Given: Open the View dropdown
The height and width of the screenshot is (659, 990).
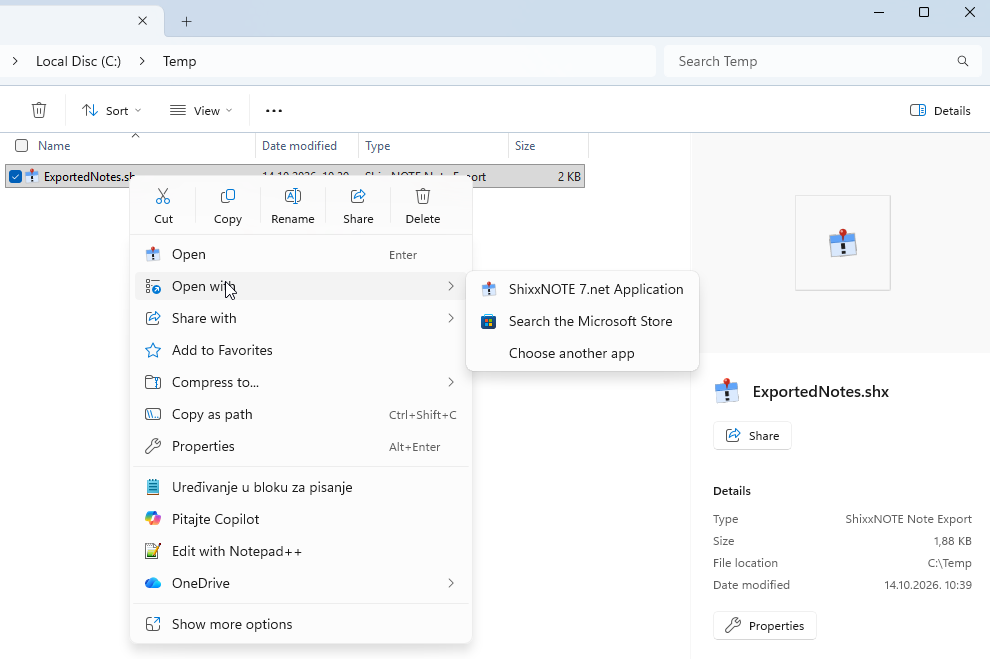Looking at the screenshot, I should (x=201, y=110).
